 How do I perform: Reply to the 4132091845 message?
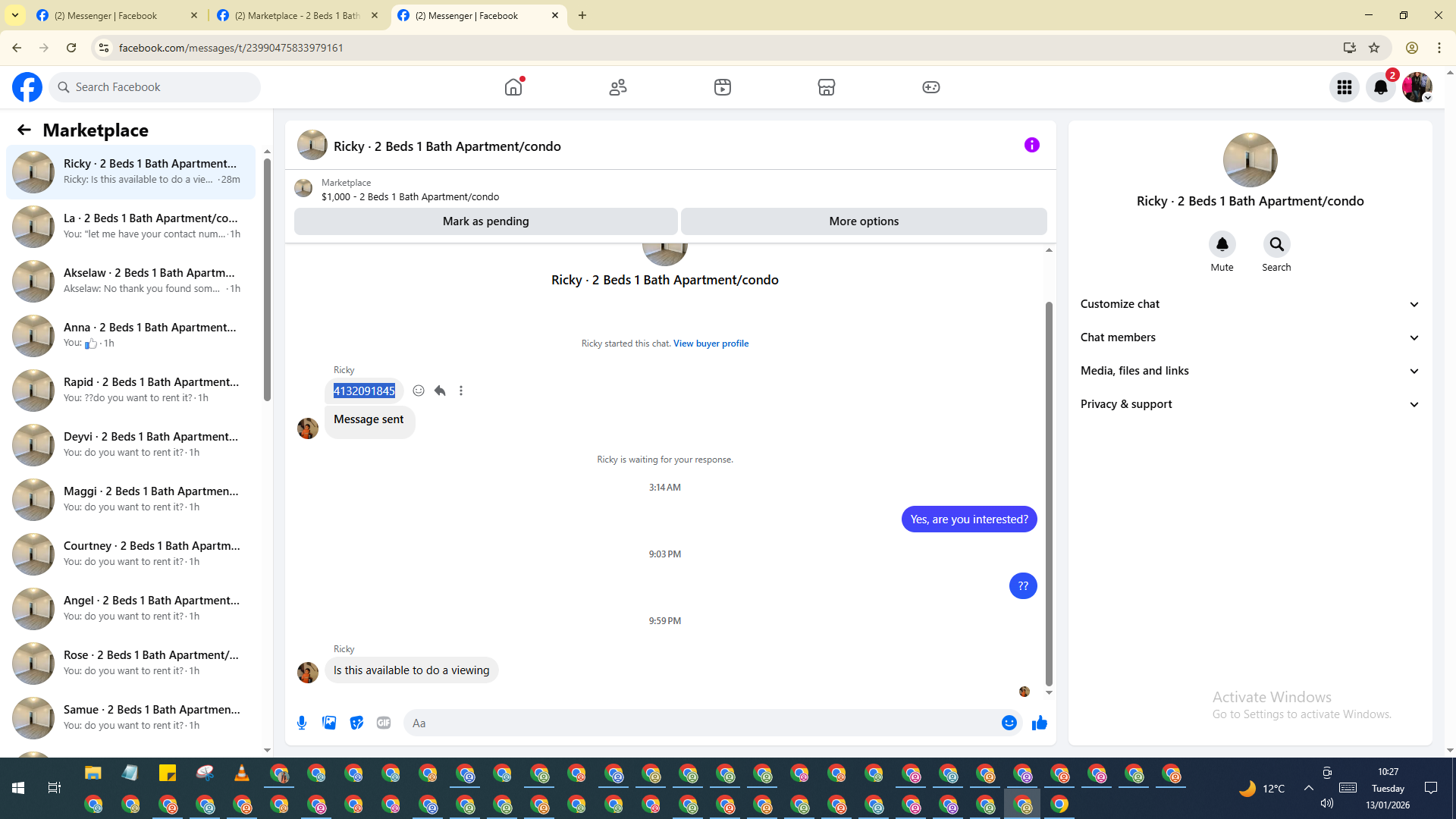440,391
